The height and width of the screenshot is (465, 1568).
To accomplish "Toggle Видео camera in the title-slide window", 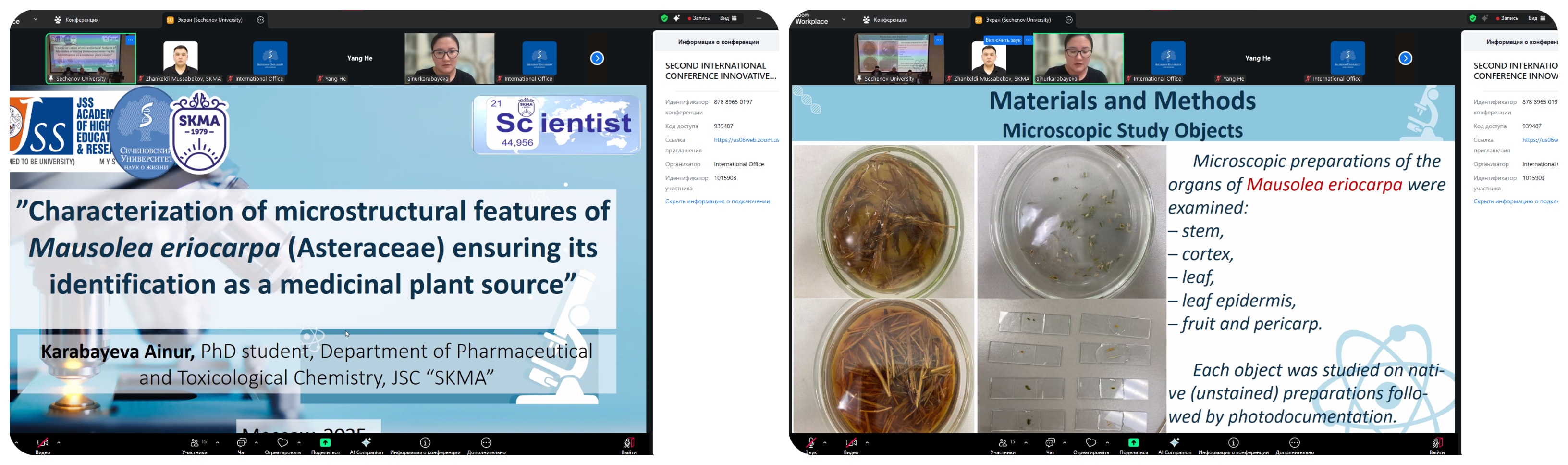I will tap(43, 443).
